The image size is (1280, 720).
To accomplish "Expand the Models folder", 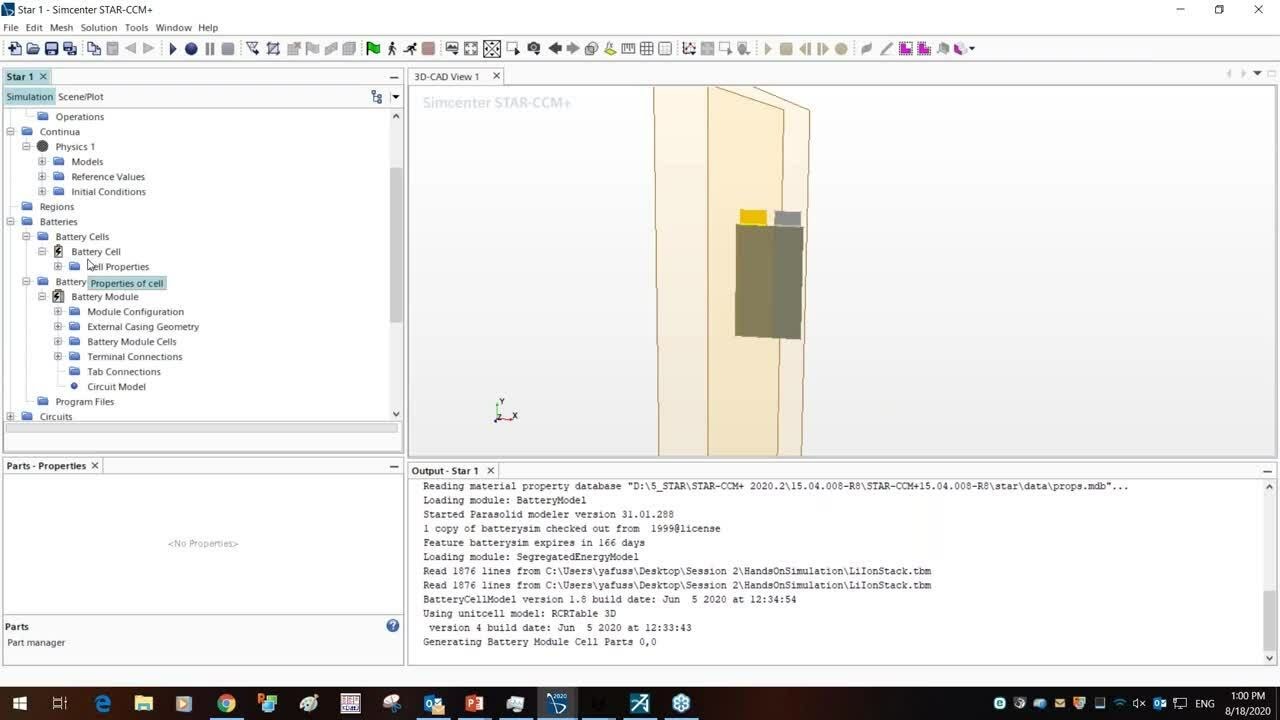I will 42,162.
